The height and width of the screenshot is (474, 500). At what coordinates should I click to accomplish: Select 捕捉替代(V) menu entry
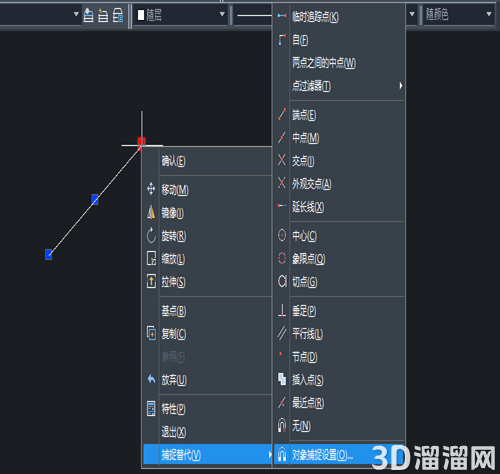pos(207,454)
